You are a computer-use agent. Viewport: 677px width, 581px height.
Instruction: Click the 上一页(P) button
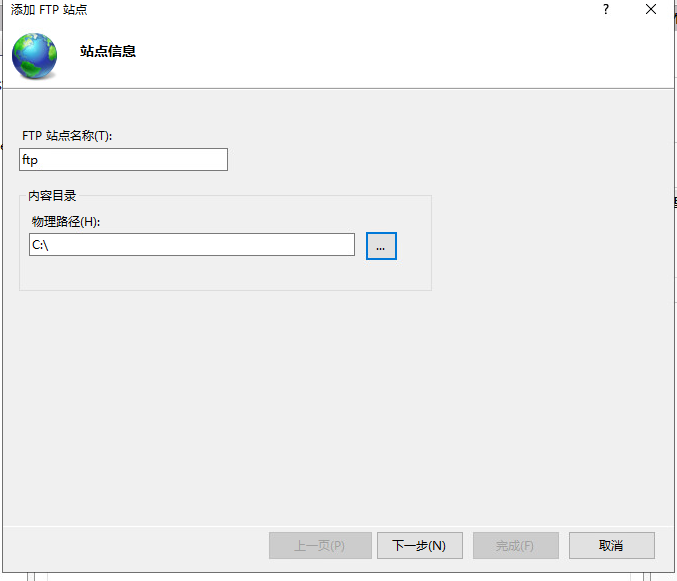[x=320, y=546]
